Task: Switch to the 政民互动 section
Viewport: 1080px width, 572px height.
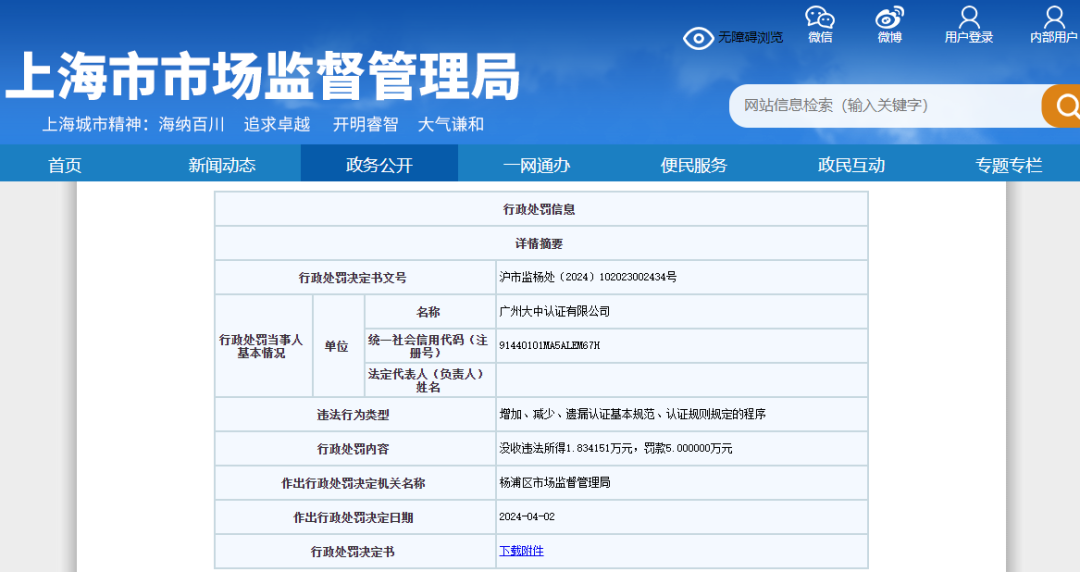Action: [x=851, y=165]
